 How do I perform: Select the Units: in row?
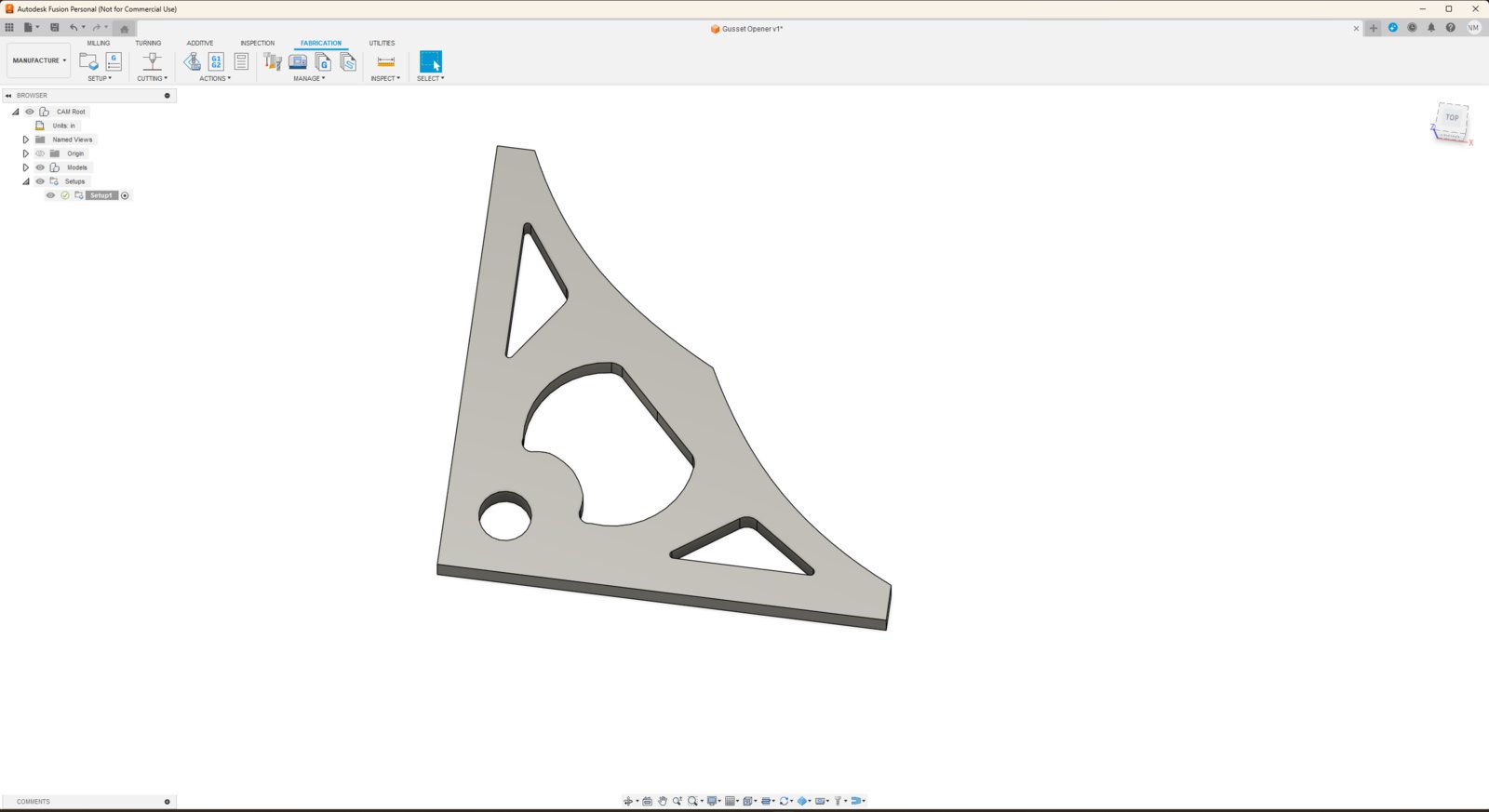coord(63,126)
